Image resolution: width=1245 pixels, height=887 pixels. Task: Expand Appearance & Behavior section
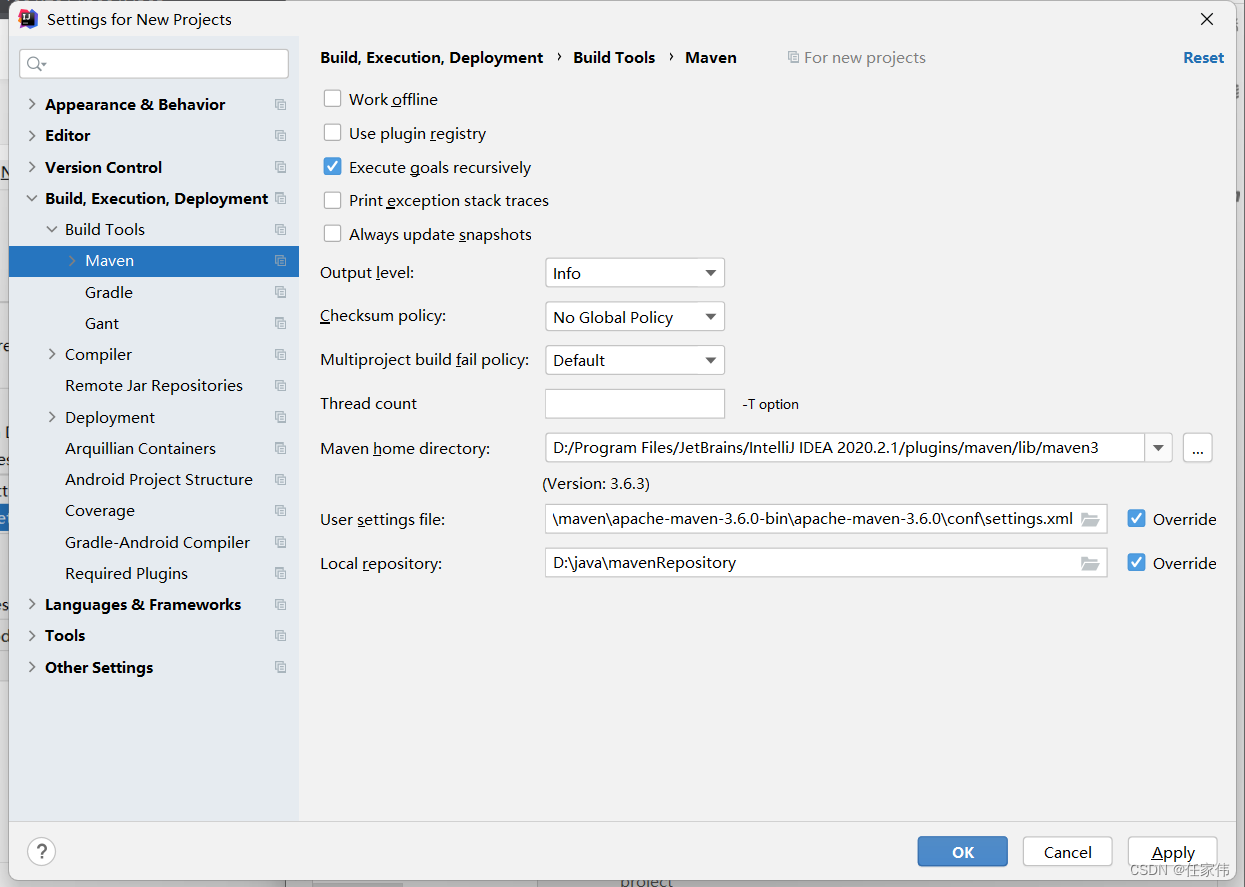[32, 104]
